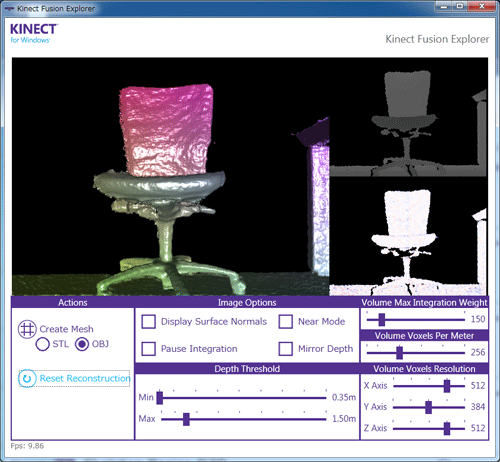Image resolution: width=500 pixels, height=462 pixels.
Task: Click the Reset Reconstruction label
Action: pyautogui.click(x=85, y=378)
